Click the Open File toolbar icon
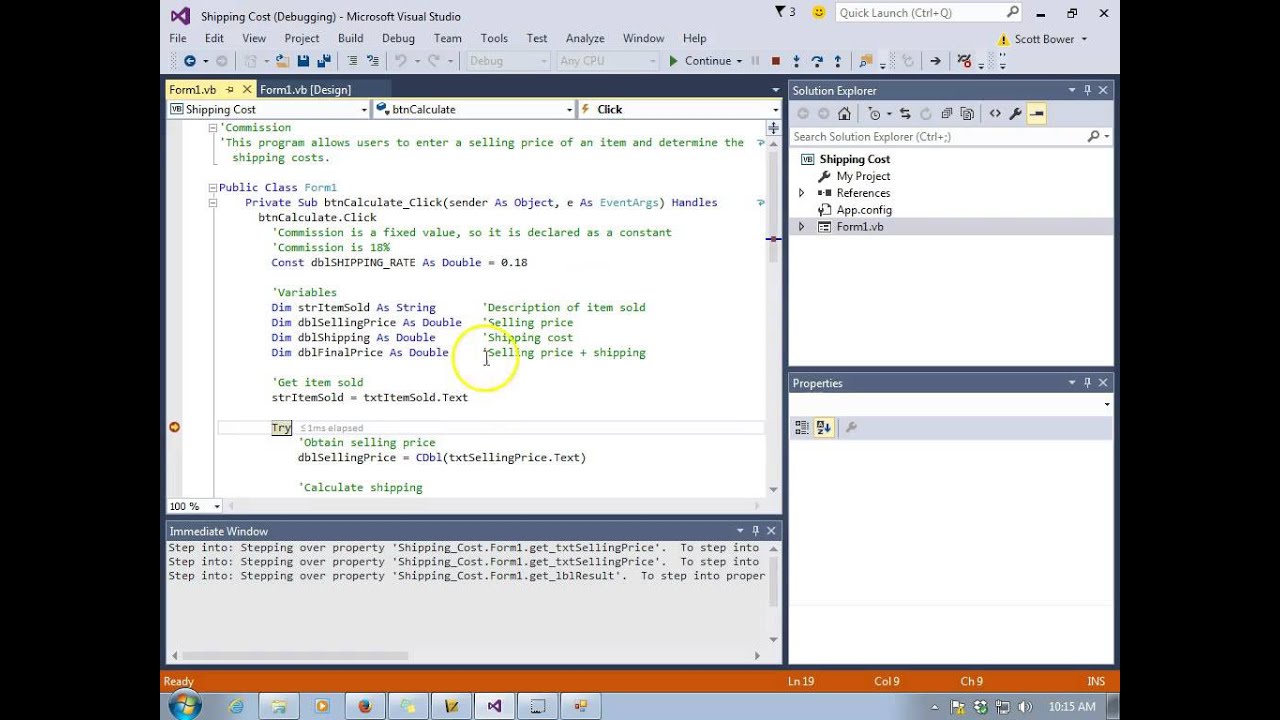 283,61
